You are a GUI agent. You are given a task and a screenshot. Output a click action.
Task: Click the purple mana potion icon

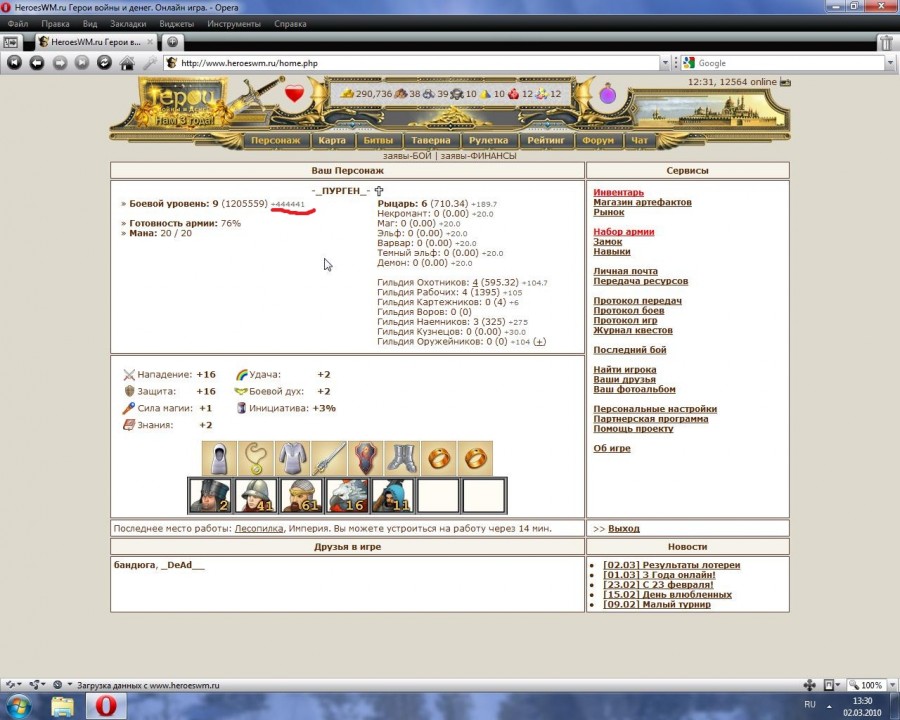click(x=608, y=93)
